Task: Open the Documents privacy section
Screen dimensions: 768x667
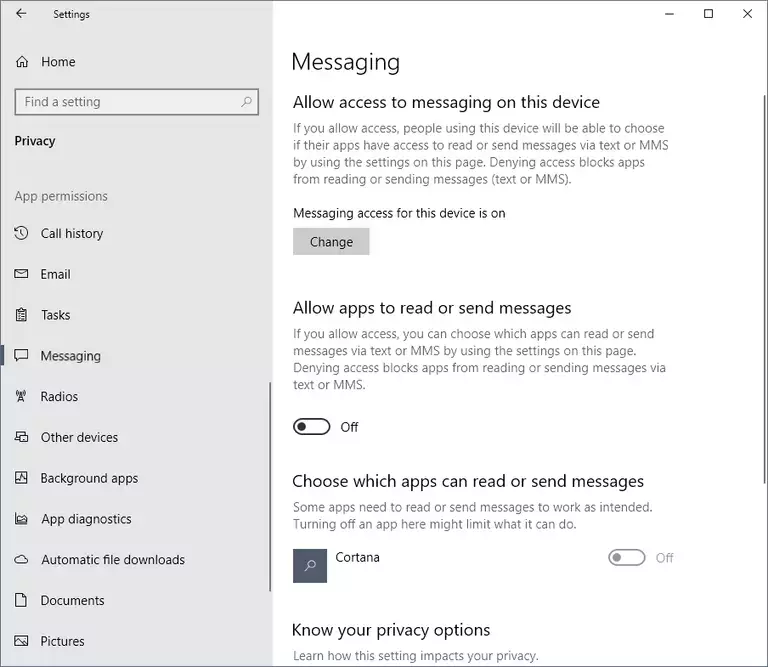Action: point(72,601)
